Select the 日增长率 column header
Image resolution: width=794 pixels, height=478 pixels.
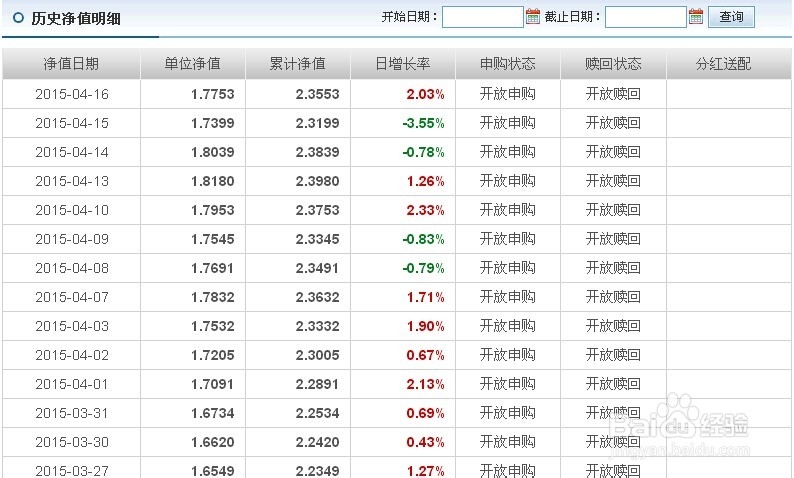(403, 63)
